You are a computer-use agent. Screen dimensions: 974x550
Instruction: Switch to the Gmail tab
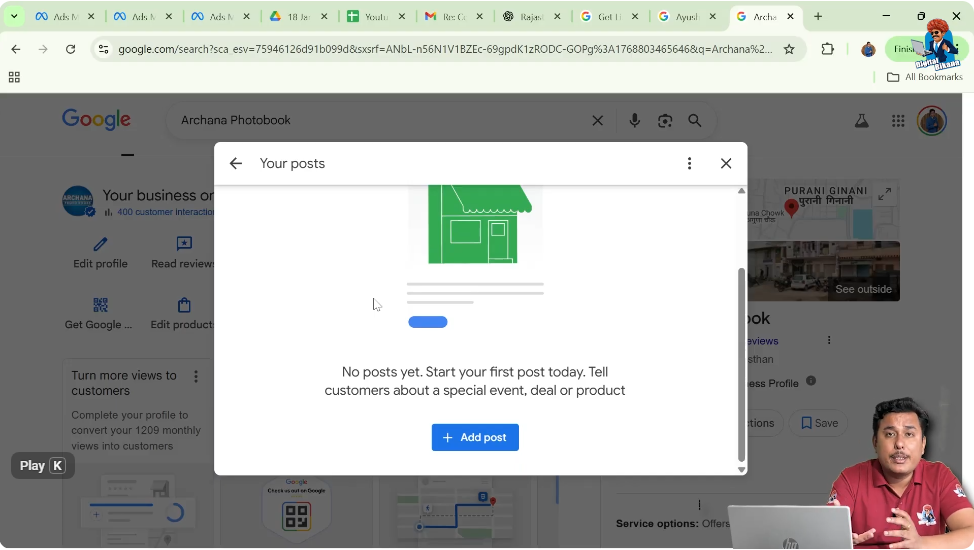click(453, 17)
